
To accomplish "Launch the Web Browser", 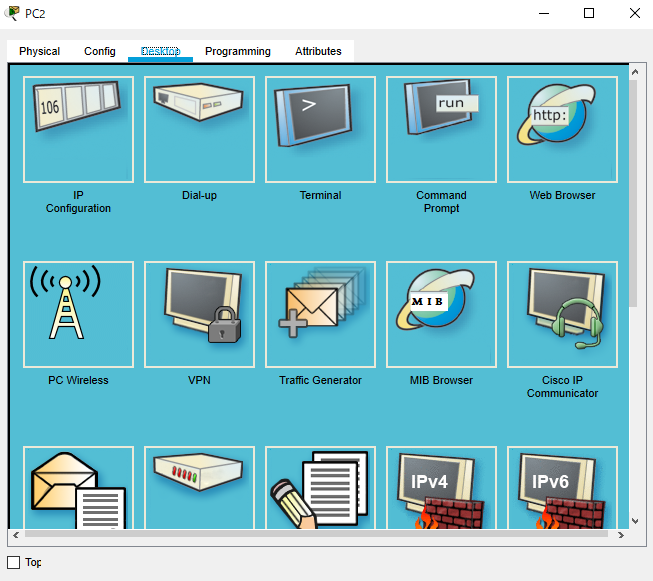I will pos(562,130).
